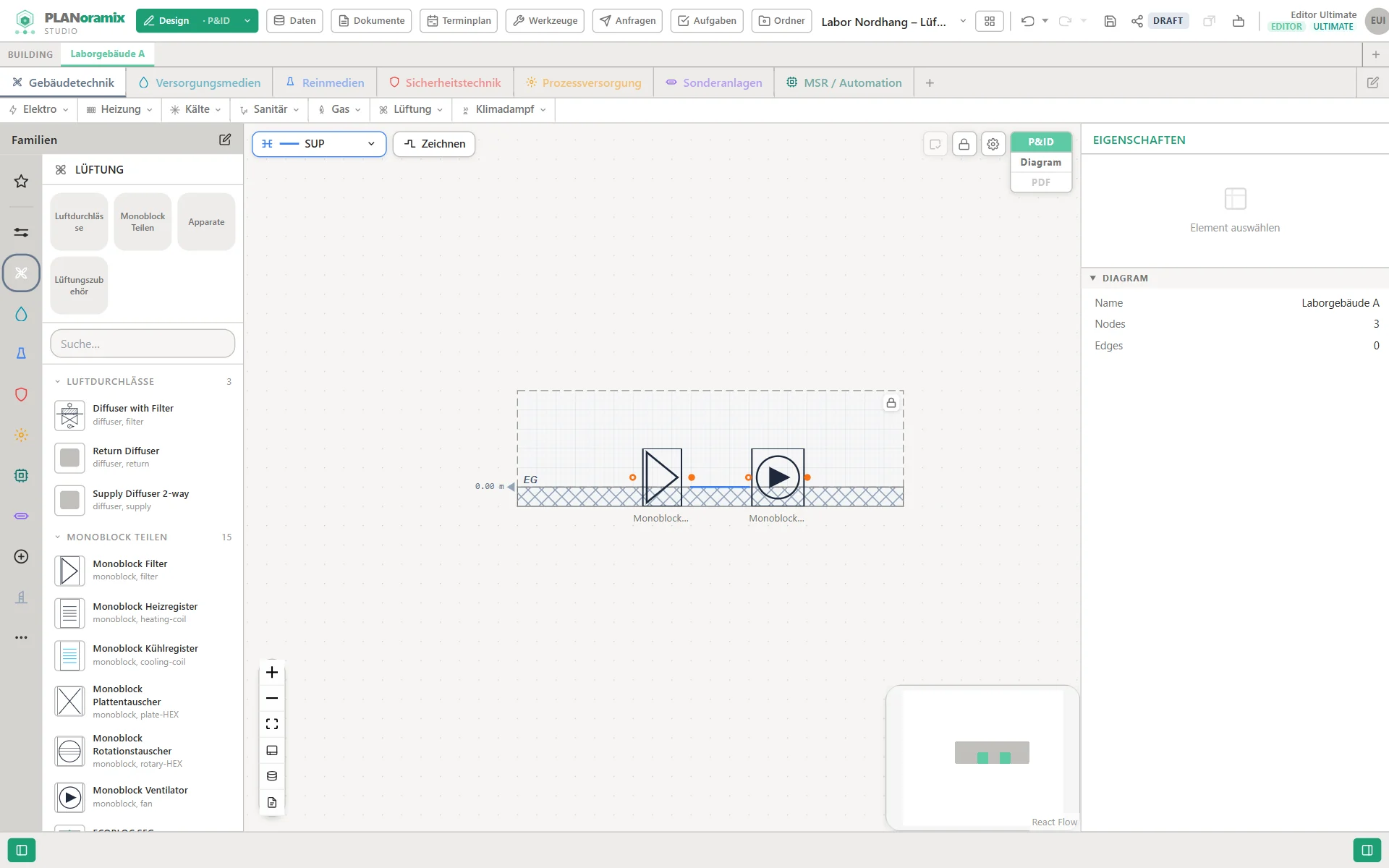Open canvas settings gear icon
The height and width of the screenshot is (868, 1389).
(x=993, y=144)
